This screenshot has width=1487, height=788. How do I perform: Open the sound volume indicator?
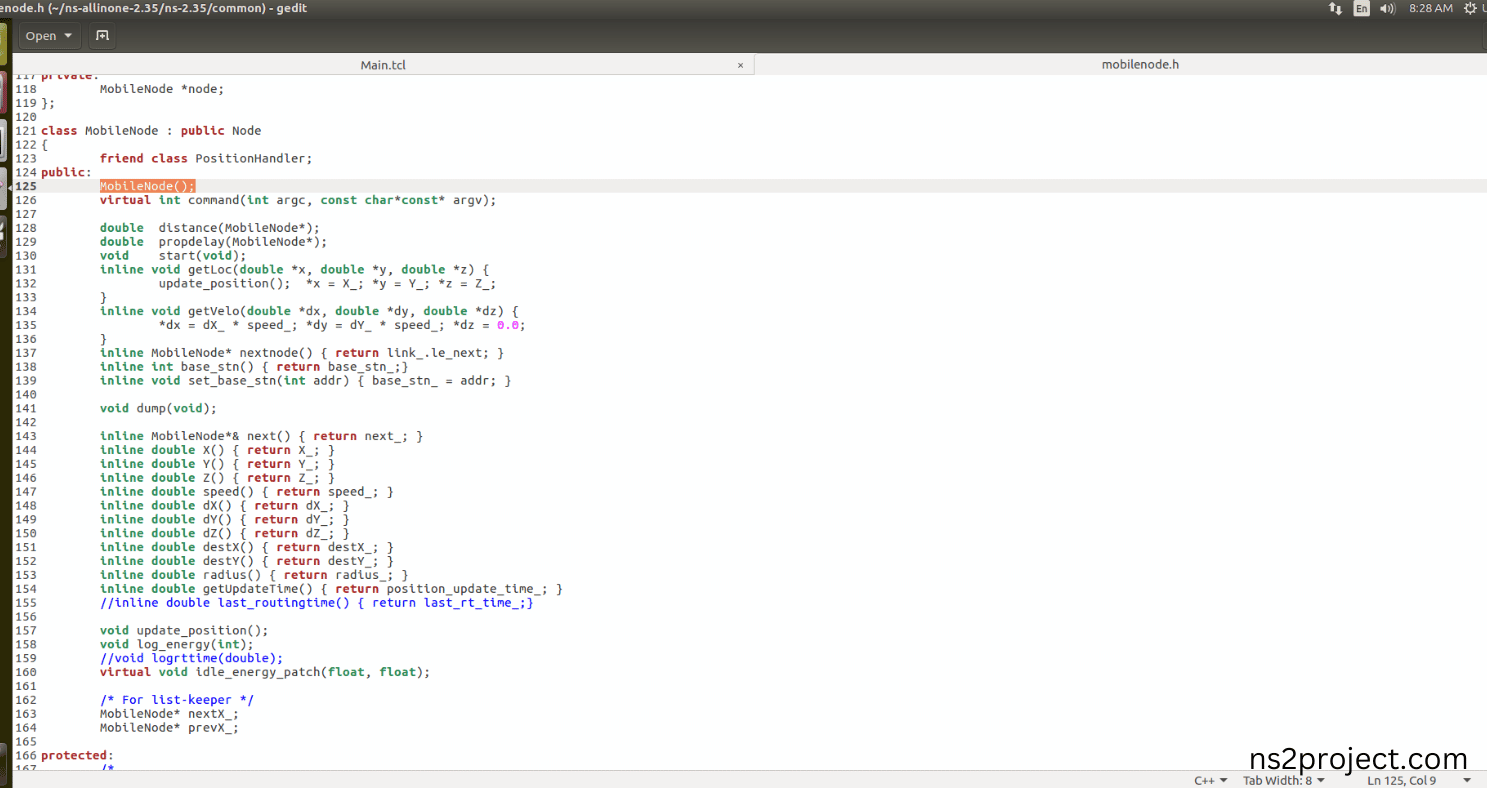click(1387, 8)
